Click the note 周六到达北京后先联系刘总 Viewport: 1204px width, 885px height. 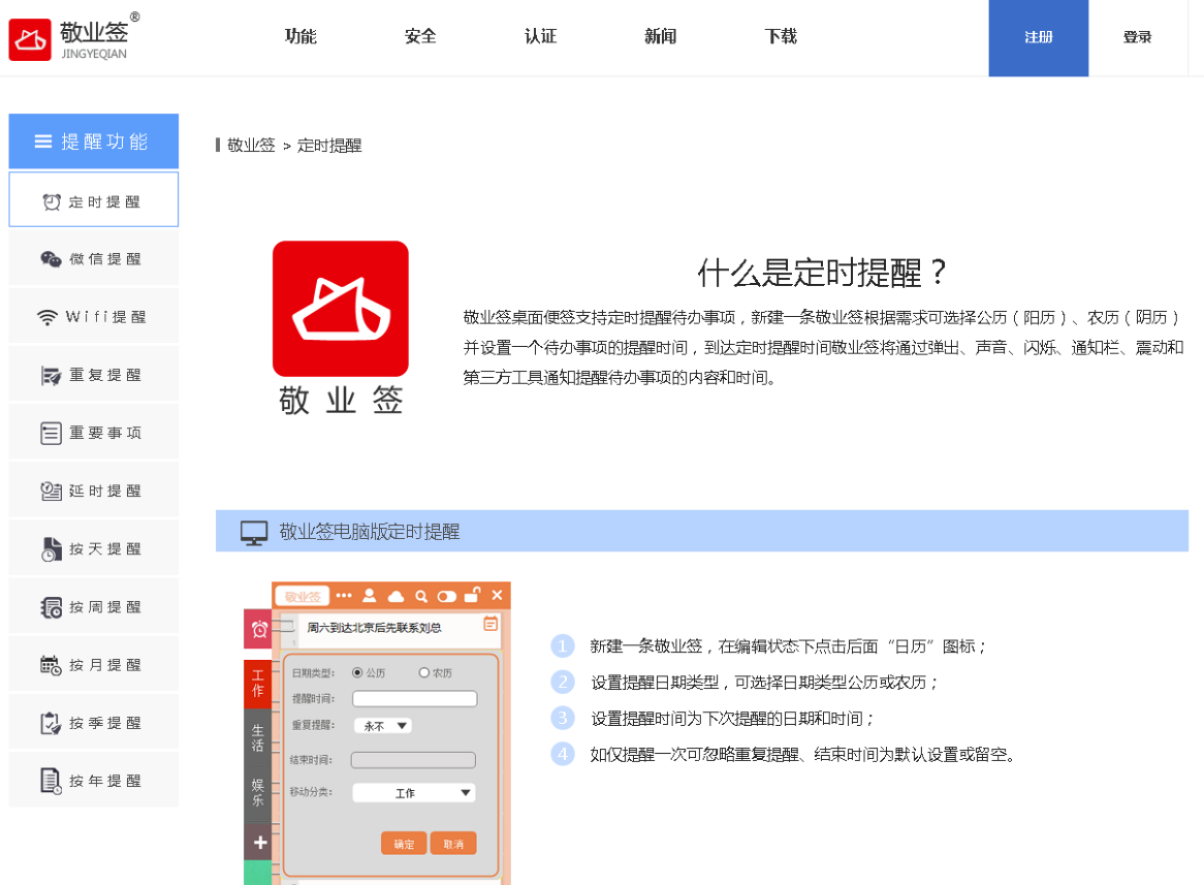coord(374,628)
